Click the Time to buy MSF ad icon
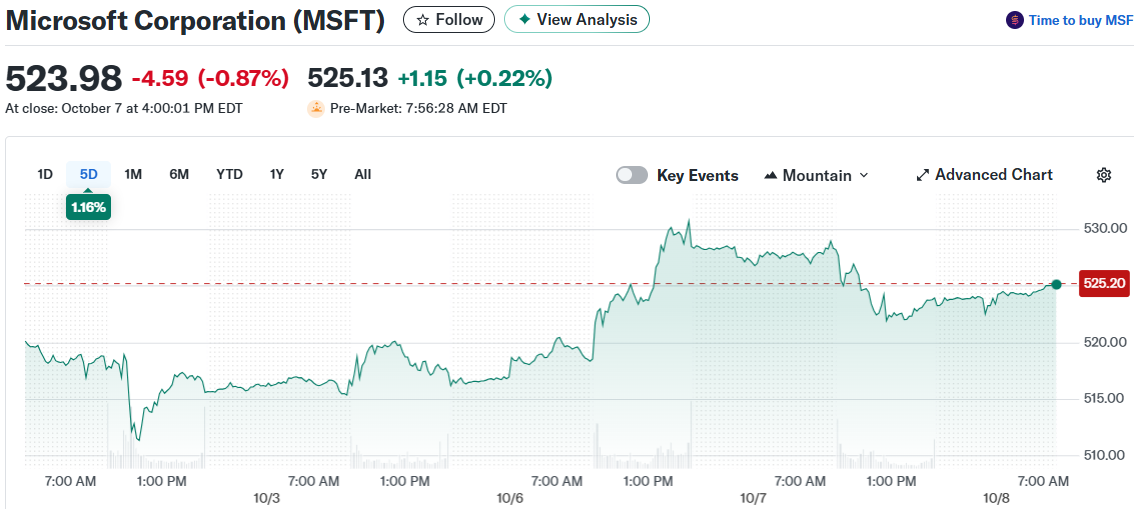1134x509 pixels. point(1015,20)
